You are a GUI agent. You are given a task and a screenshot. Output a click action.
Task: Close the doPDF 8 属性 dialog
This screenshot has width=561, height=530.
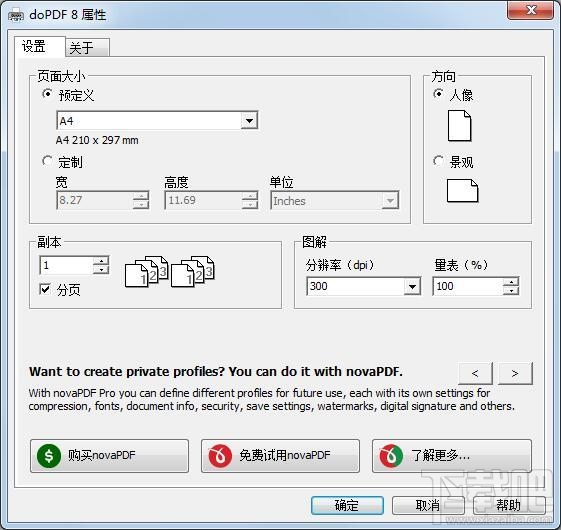tap(531, 10)
